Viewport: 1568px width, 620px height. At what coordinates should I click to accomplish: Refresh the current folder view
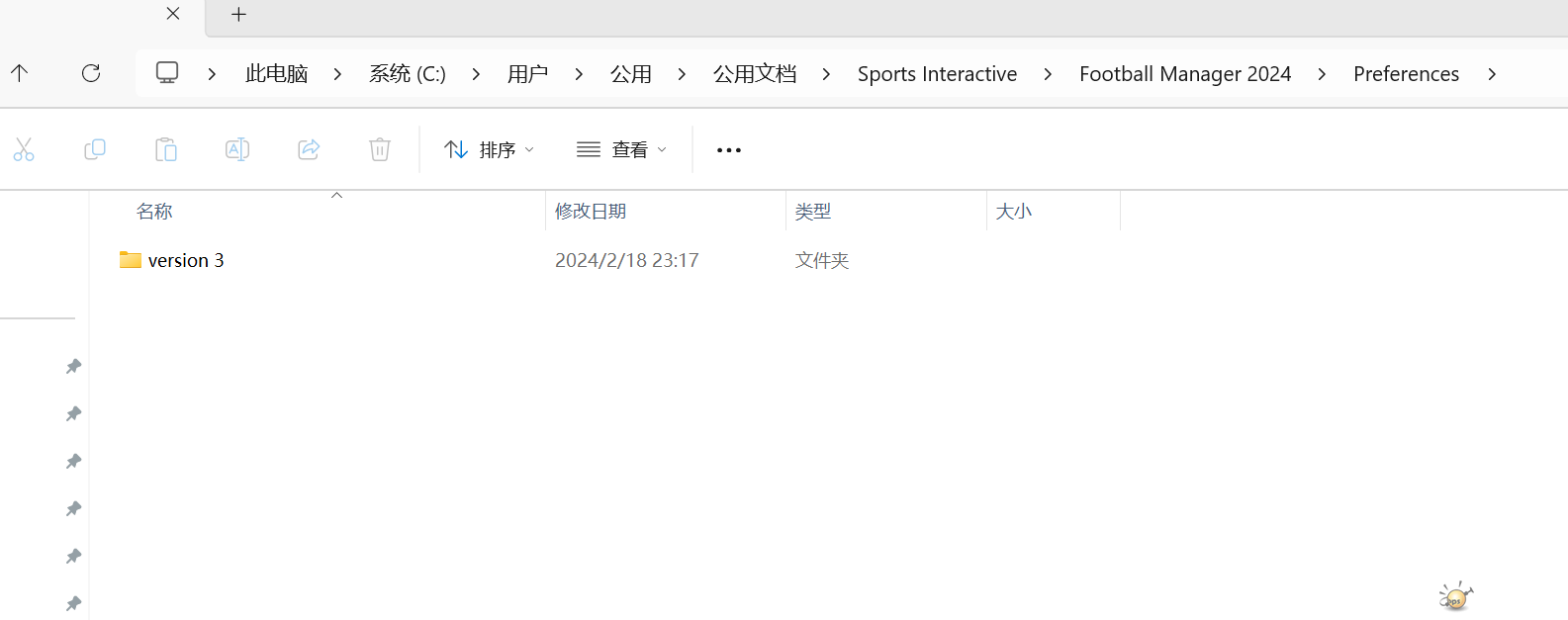[x=91, y=73]
